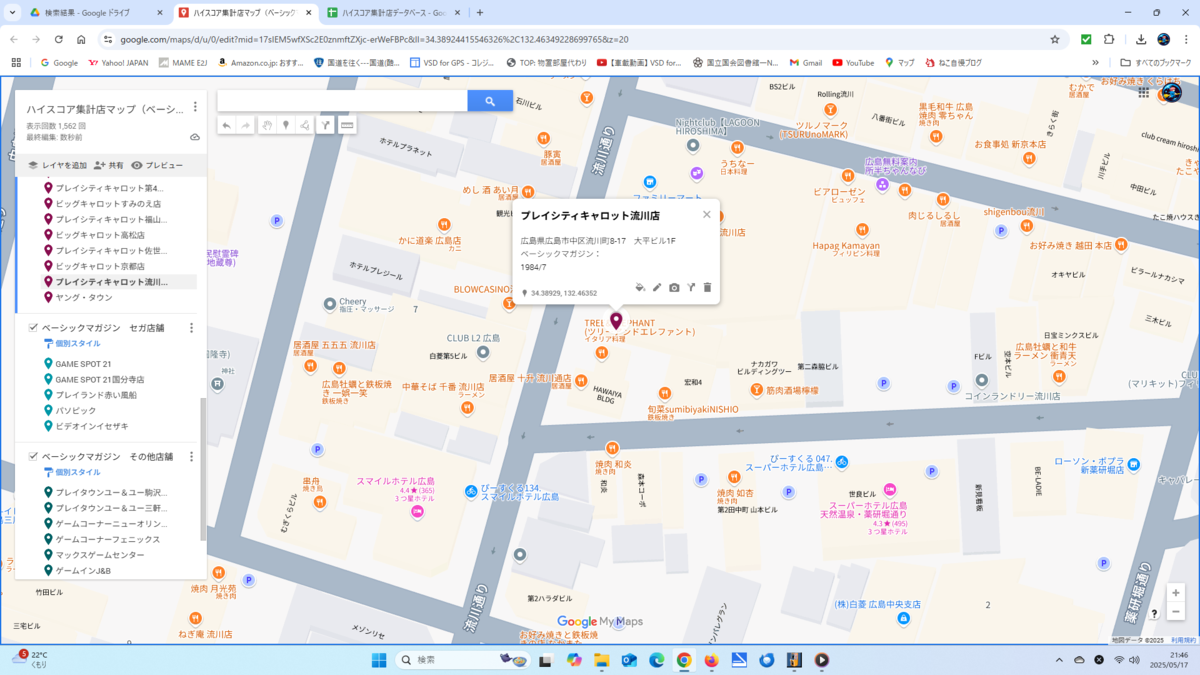Click プレビュー preview button
The width and height of the screenshot is (1200, 675).
[x=157, y=165]
